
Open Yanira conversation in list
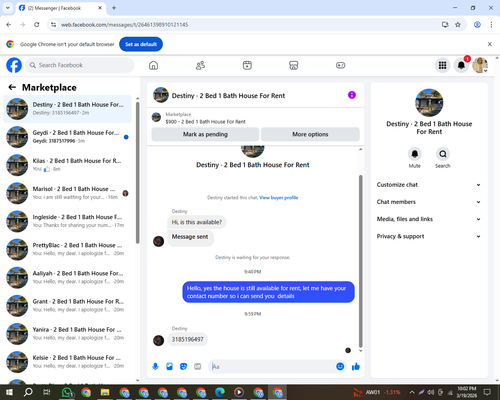pyautogui.click(x=67, y=334)
